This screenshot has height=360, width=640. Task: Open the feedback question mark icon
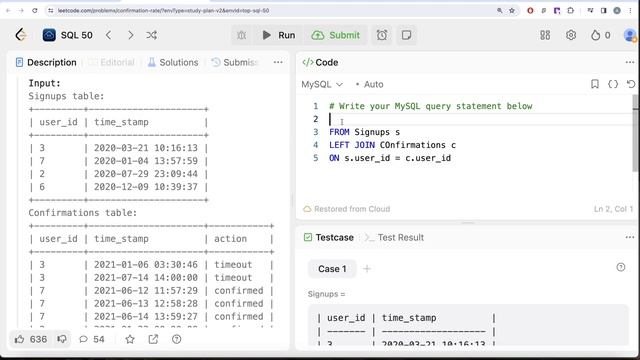click(x=176, y=339)
